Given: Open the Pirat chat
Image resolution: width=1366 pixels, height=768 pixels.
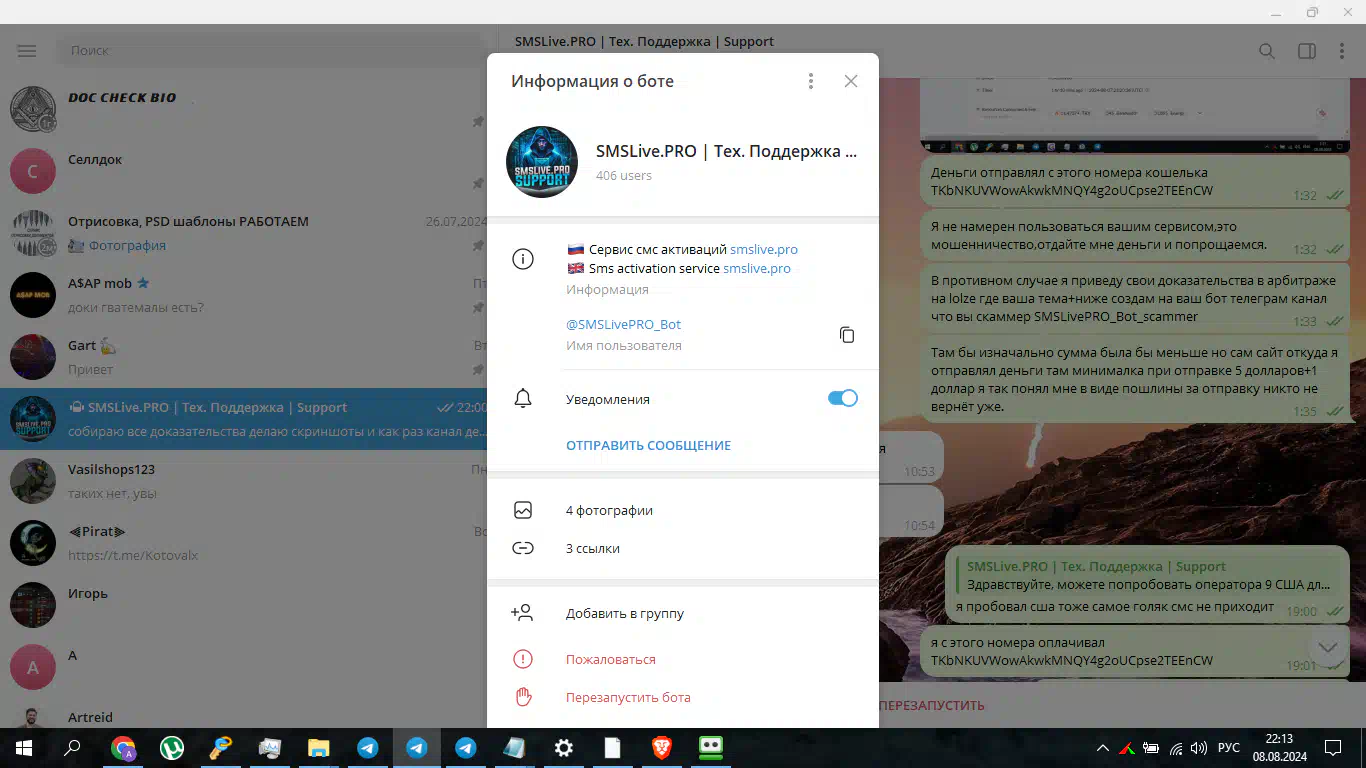Looking at the screenshot, I should tap(243, 543).
